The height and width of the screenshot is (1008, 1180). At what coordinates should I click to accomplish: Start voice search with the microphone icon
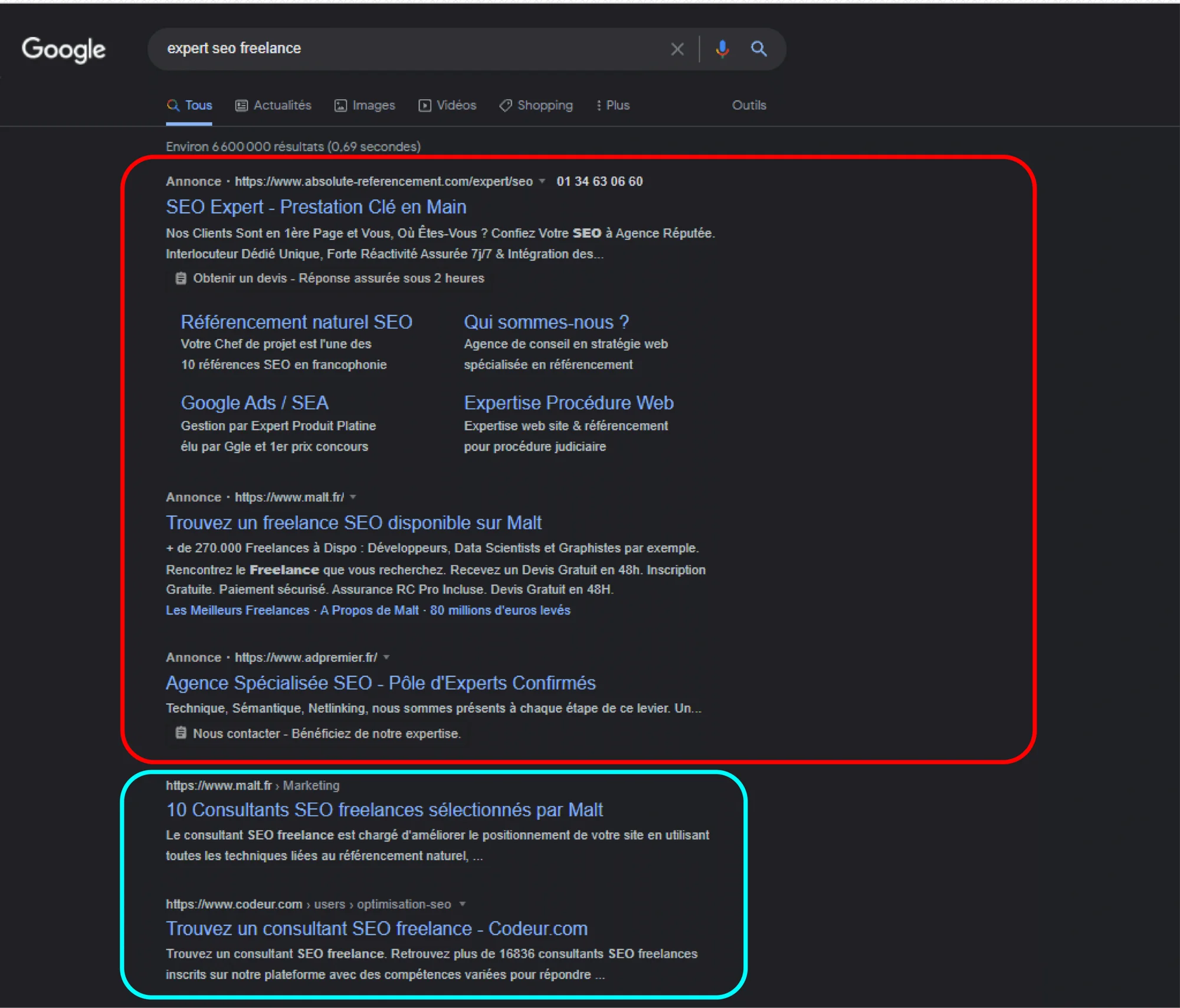tap(722, 49)
